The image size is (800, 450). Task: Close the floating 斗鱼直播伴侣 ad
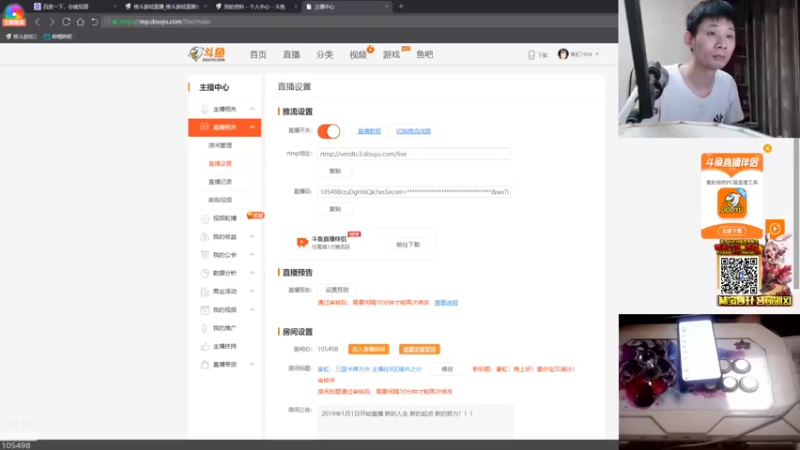(x=767, y=148)
